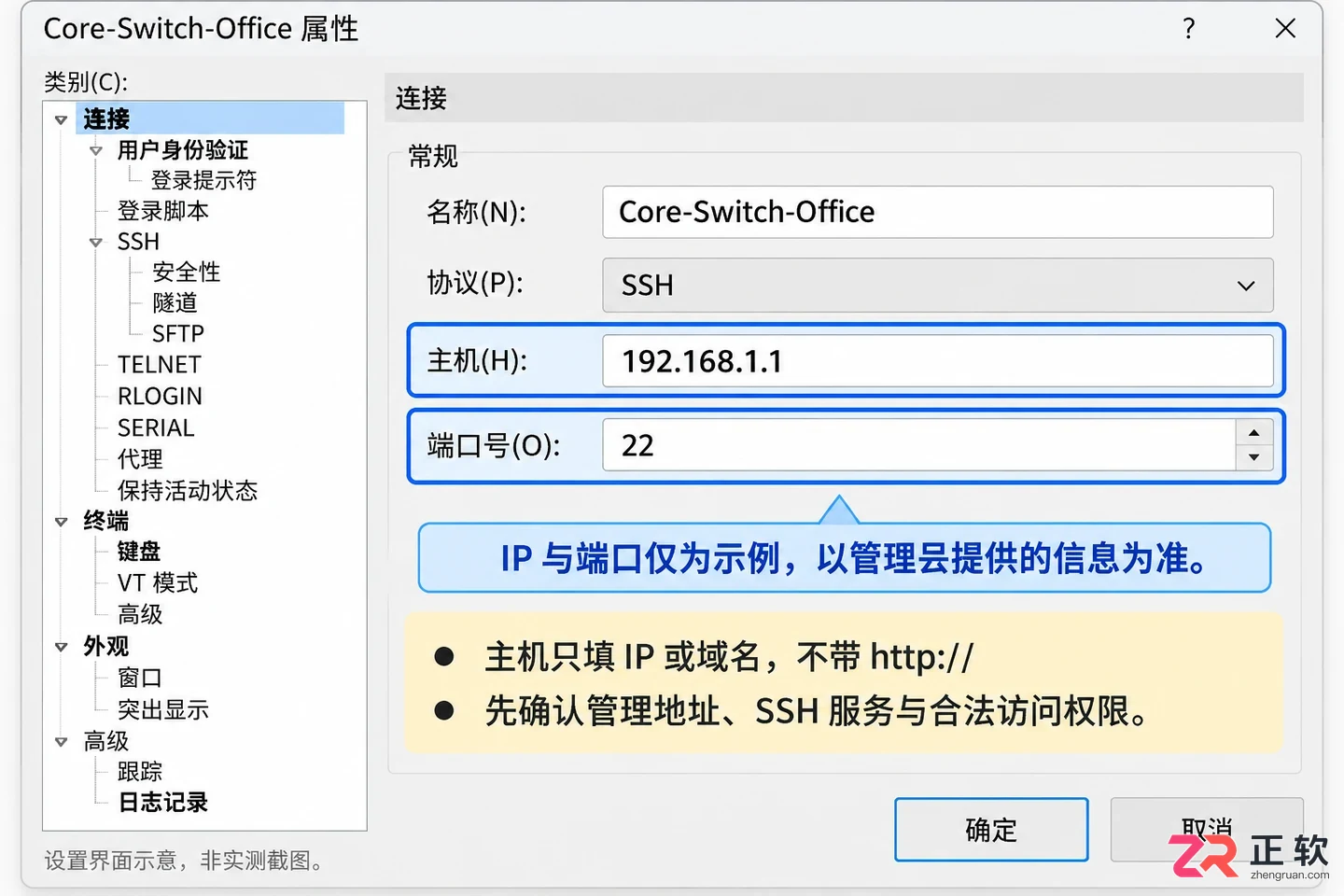Viewport: 1344px width, 896px height.
Task: Collapse the 外观 category arrow
Action: [61, 646]
